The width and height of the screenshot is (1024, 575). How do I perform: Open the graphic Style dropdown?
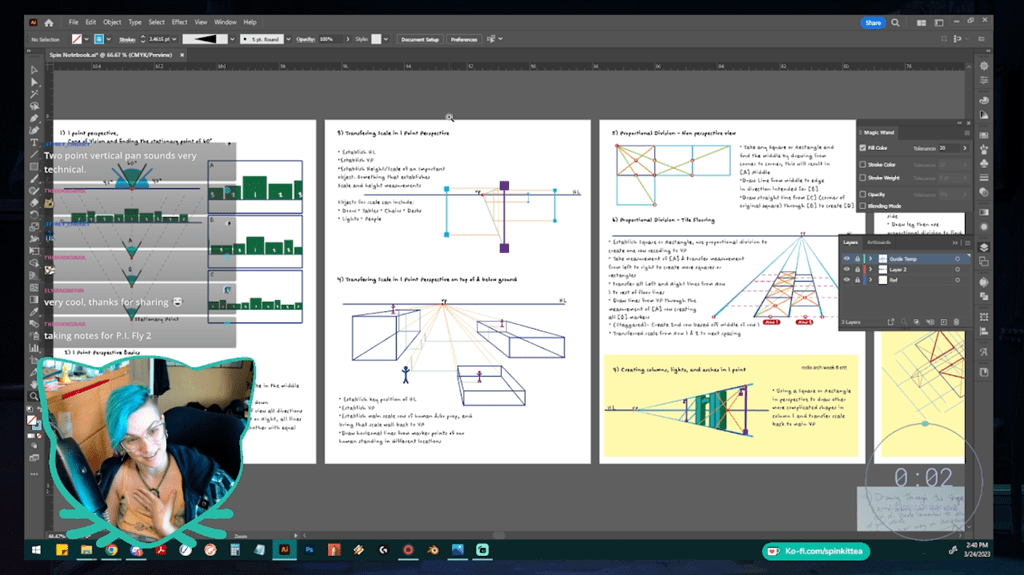(386, 39)
